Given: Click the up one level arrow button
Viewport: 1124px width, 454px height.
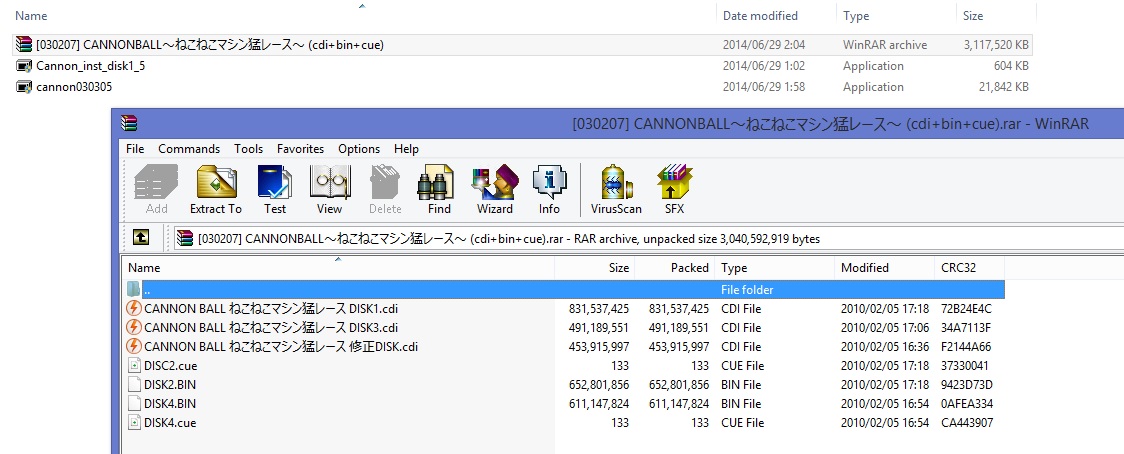Looking at the screenshot, I should pos(141,238).
